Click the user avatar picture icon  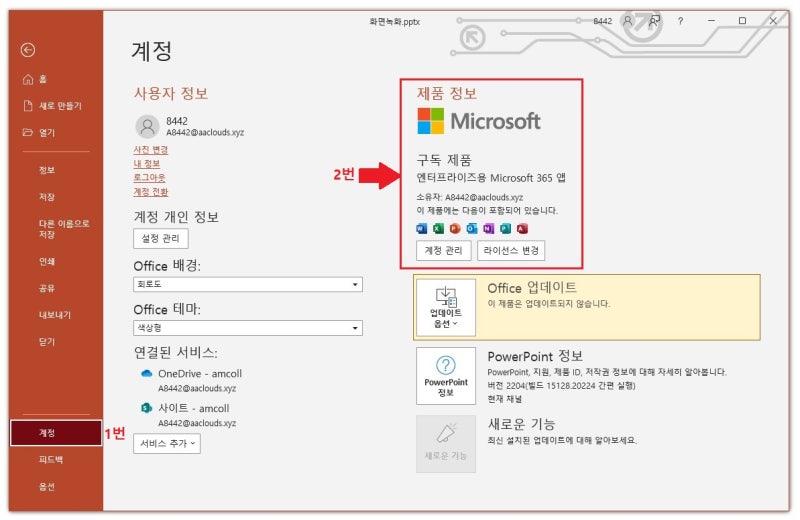point(147,126)
